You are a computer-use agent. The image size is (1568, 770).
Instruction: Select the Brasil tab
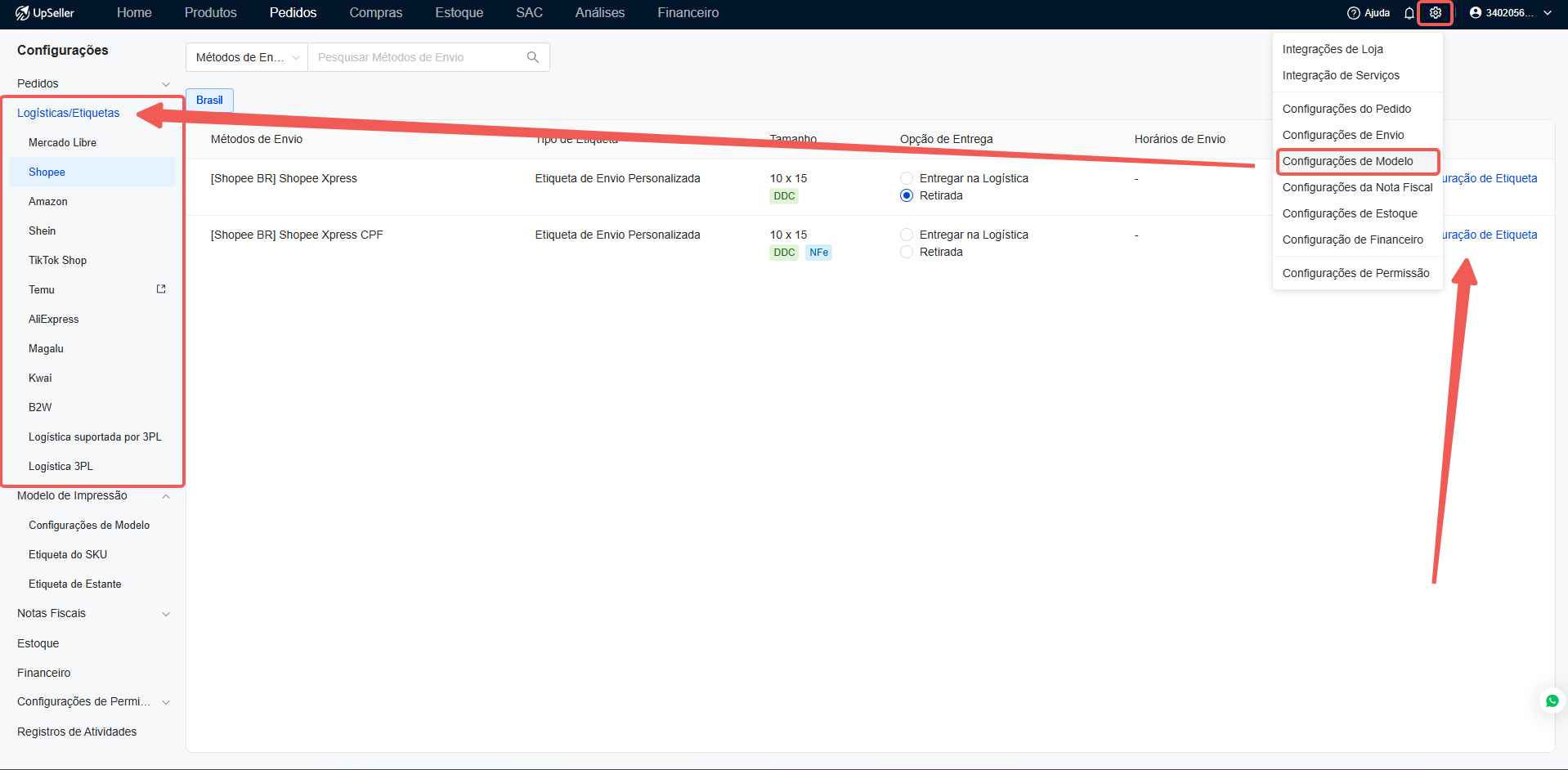tap(209, 100)
